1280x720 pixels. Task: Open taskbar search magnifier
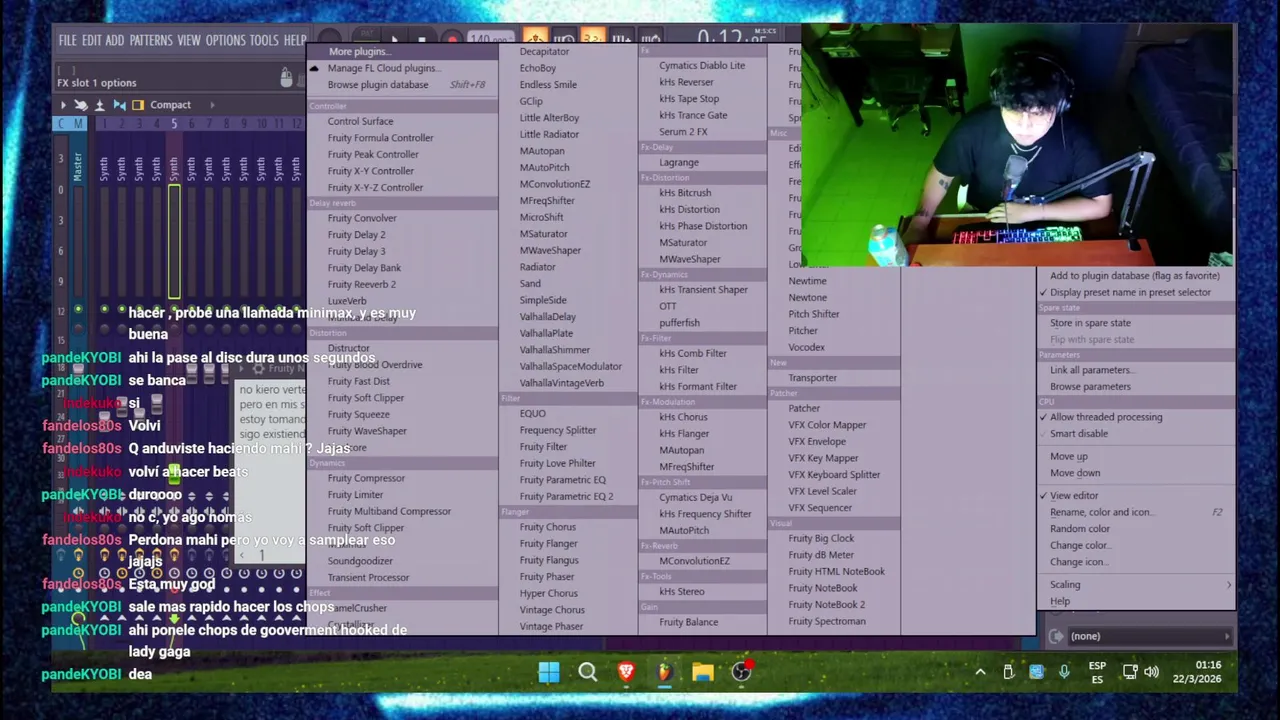[587, 672]
